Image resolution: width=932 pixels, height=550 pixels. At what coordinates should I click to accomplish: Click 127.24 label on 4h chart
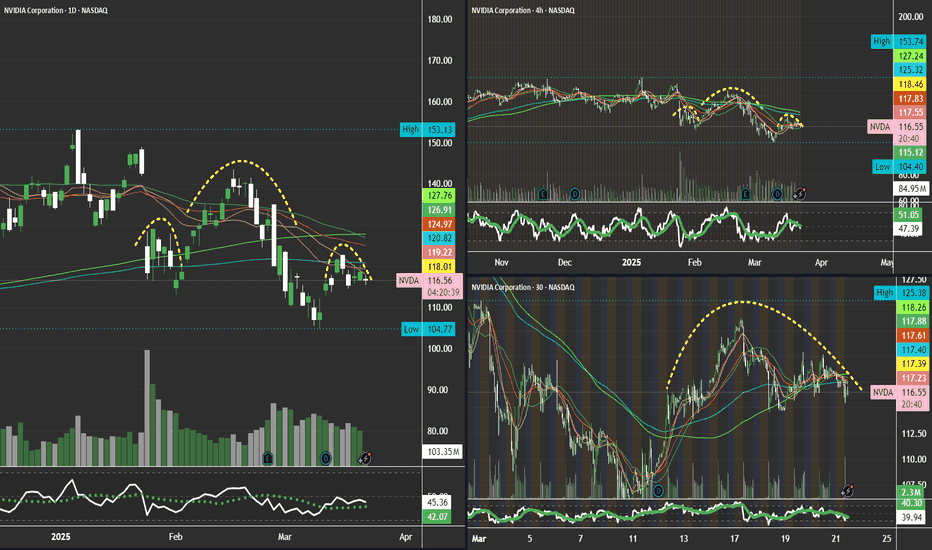tap(910, 56)
